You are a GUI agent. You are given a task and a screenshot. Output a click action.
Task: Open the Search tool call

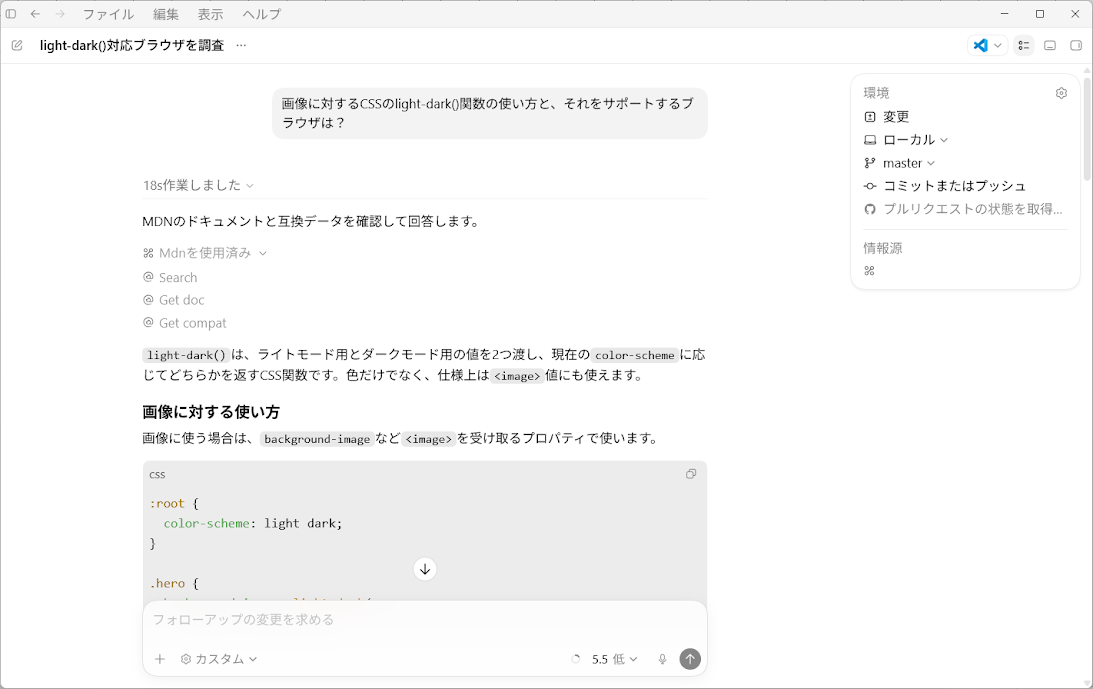pos(170,277)
